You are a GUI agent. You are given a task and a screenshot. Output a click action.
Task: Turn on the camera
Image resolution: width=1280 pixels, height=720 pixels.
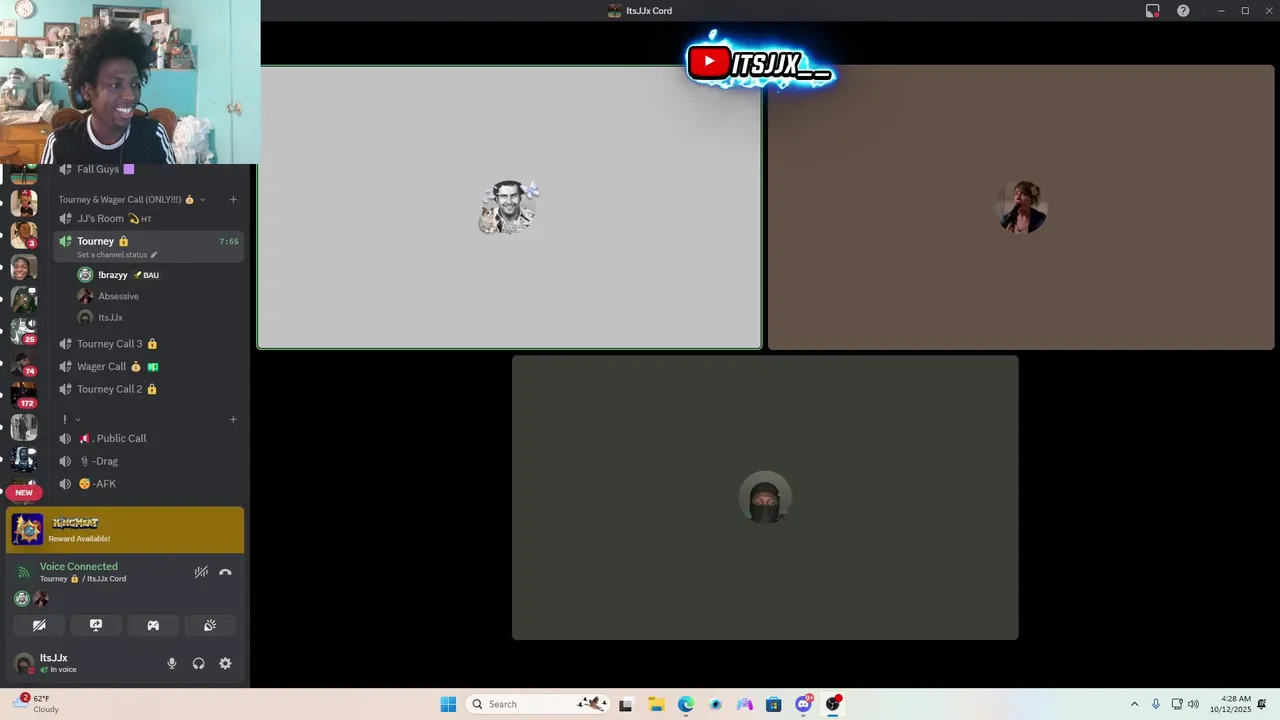pos(39,625)
